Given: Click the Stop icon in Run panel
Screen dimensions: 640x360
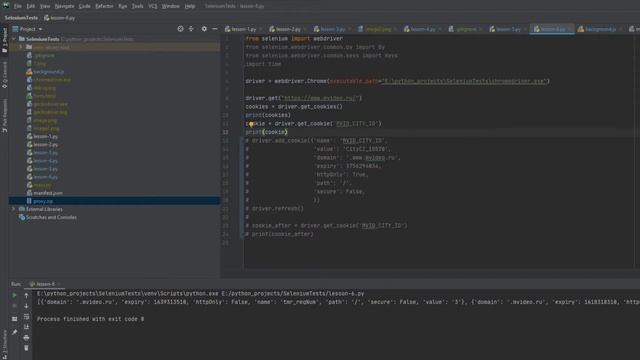Looking at the screenshot, I should 14,306.
